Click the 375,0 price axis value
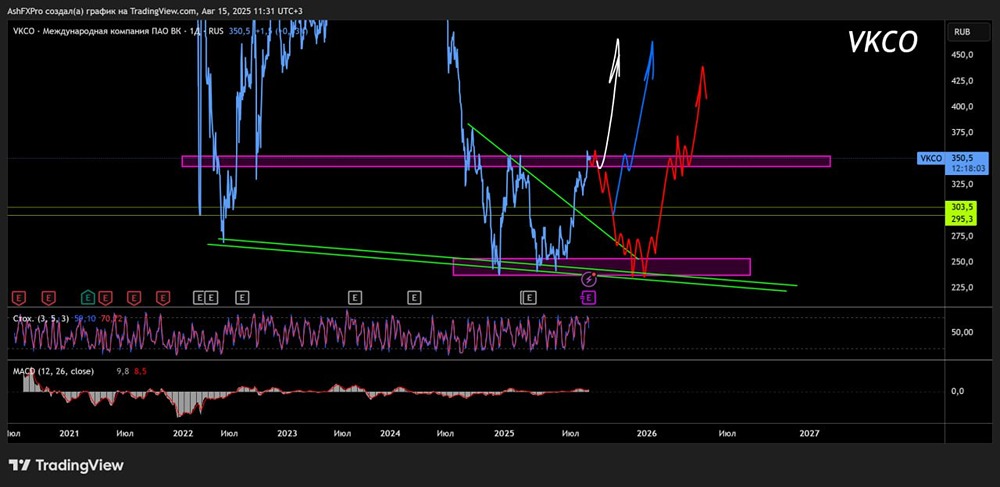 (961, 133)
